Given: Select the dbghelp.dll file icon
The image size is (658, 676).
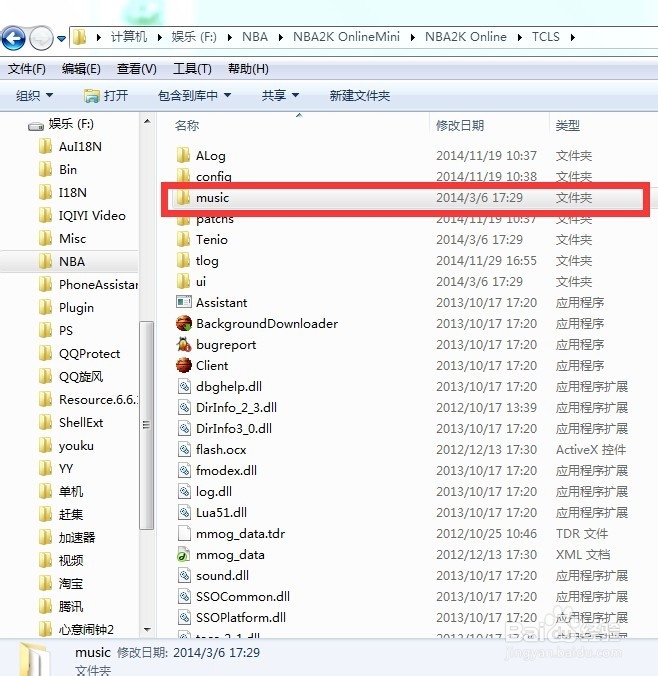Looking at the screenshot, I should 184,386.
